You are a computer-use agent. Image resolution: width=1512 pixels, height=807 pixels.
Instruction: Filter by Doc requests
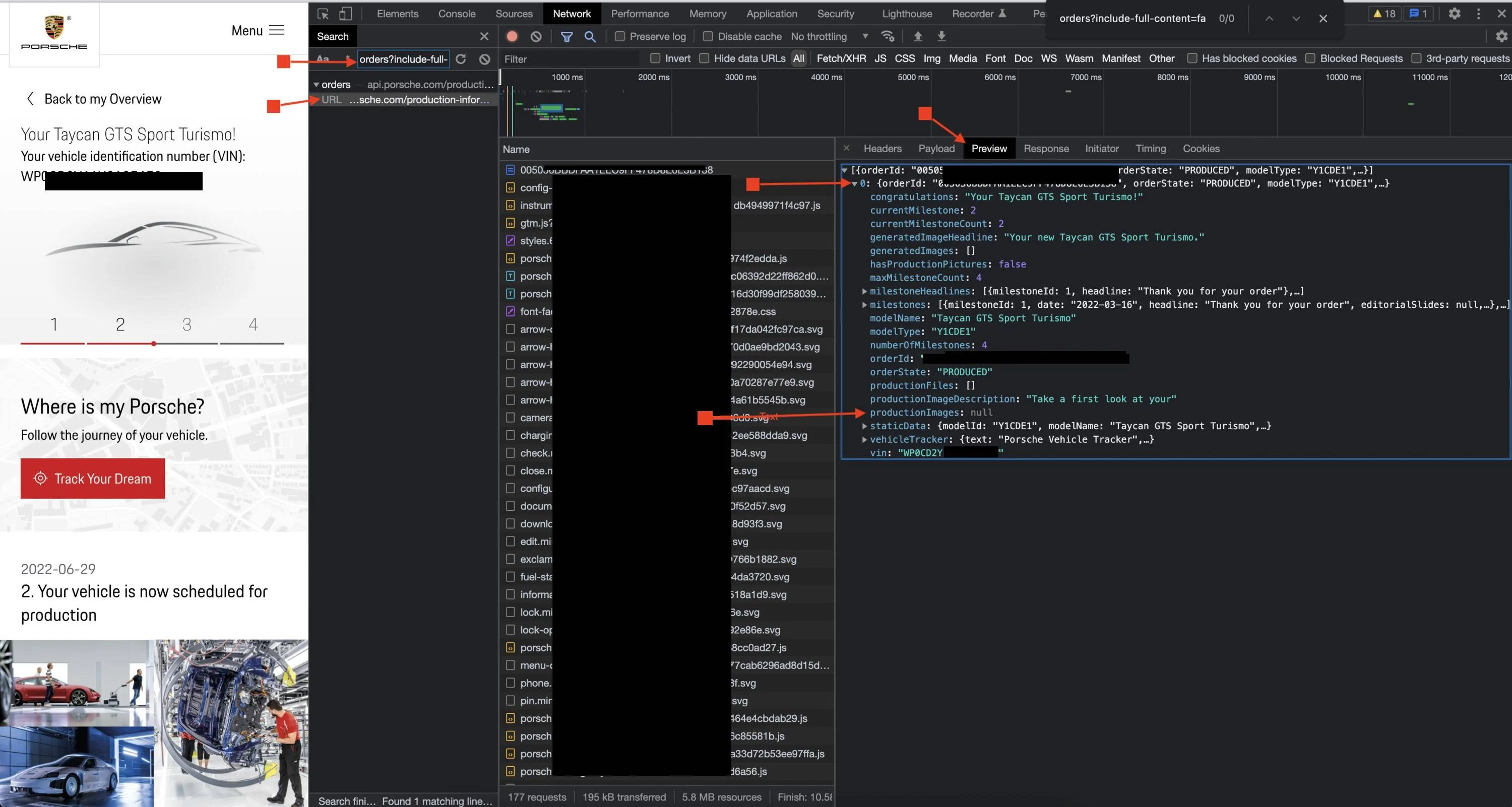[1023, 58]
